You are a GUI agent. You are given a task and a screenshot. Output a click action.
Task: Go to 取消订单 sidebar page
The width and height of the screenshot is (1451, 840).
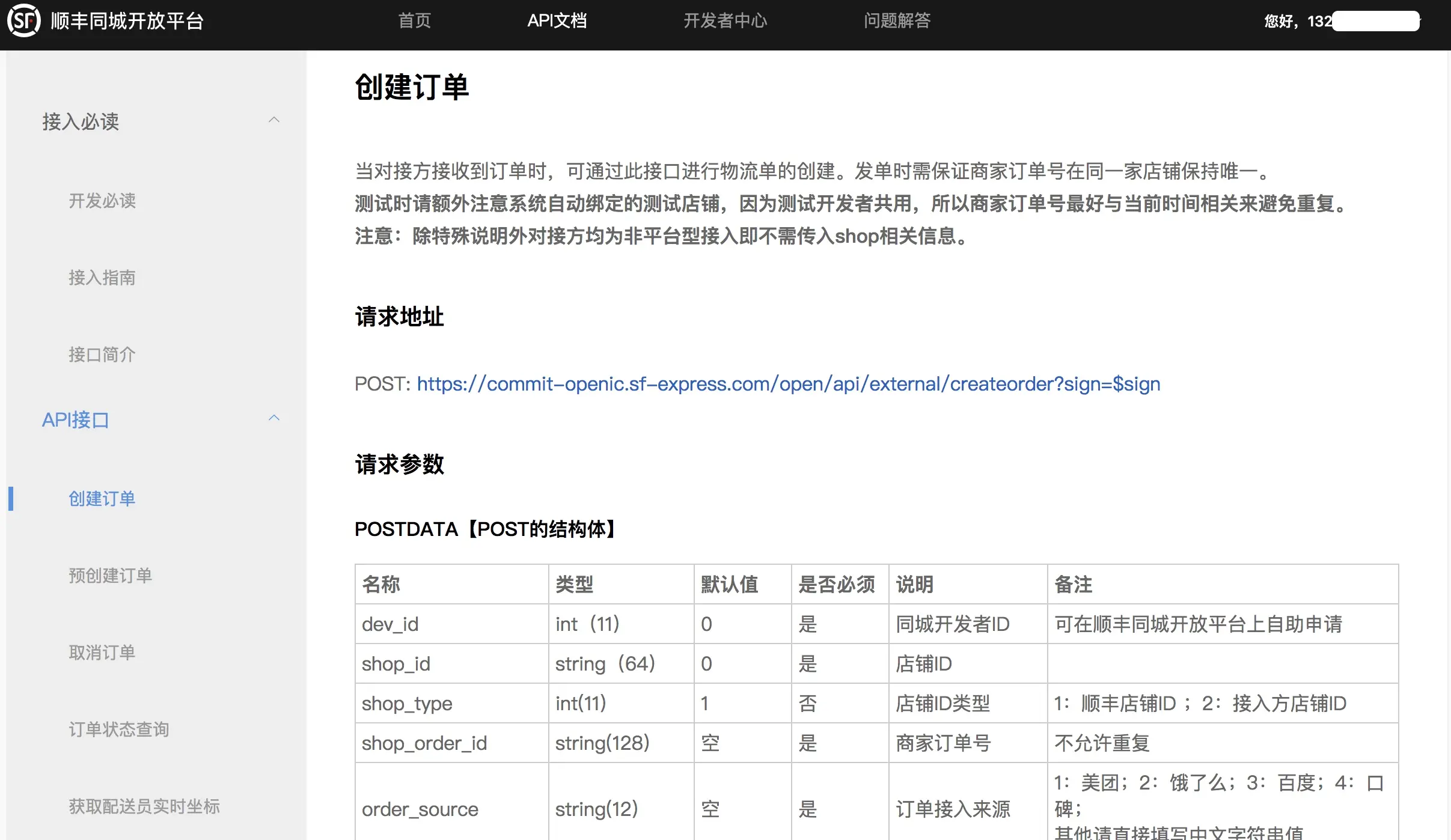(x=102, y=653)
